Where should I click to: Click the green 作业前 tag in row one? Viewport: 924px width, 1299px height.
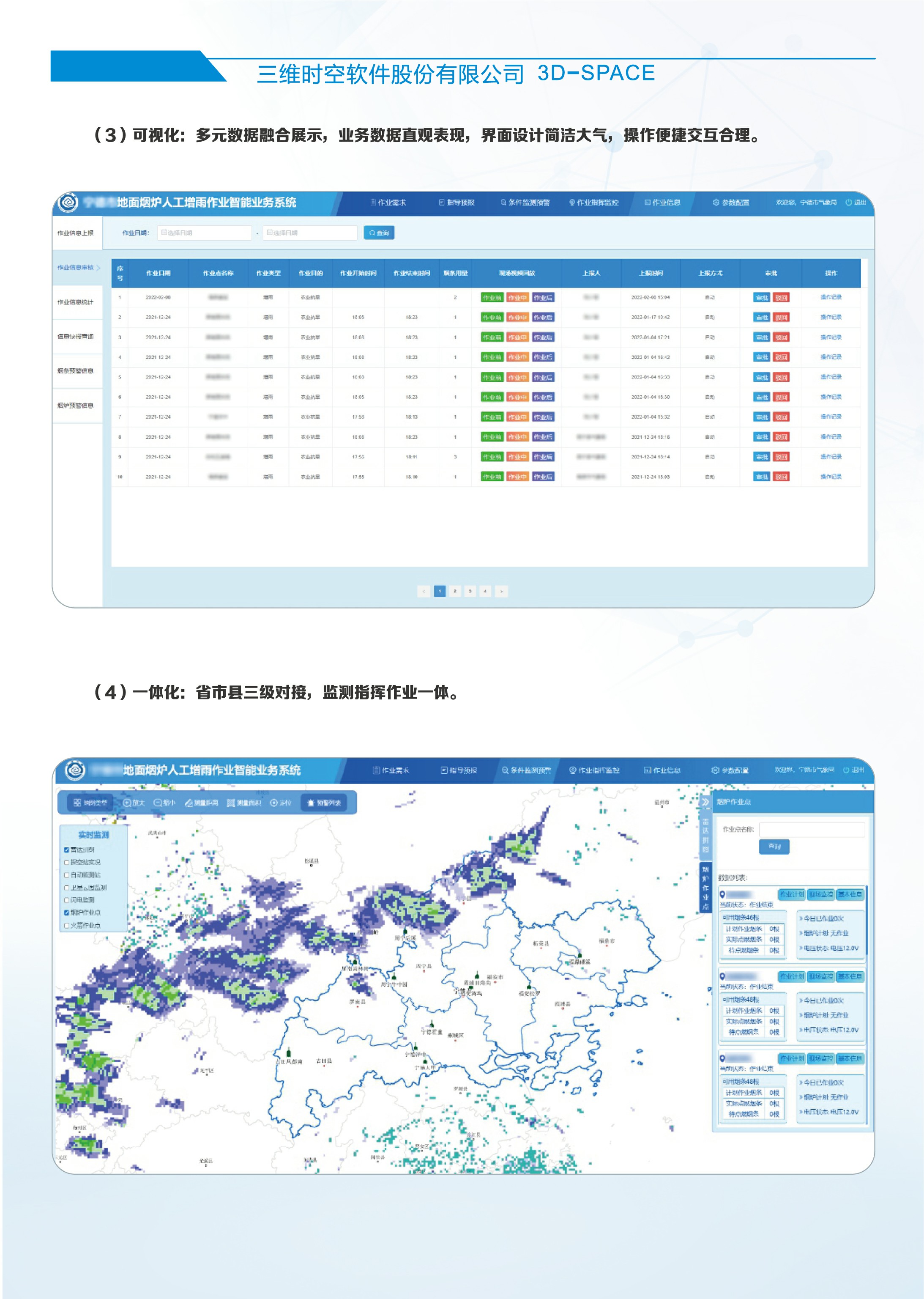click(x=492, y=298)
